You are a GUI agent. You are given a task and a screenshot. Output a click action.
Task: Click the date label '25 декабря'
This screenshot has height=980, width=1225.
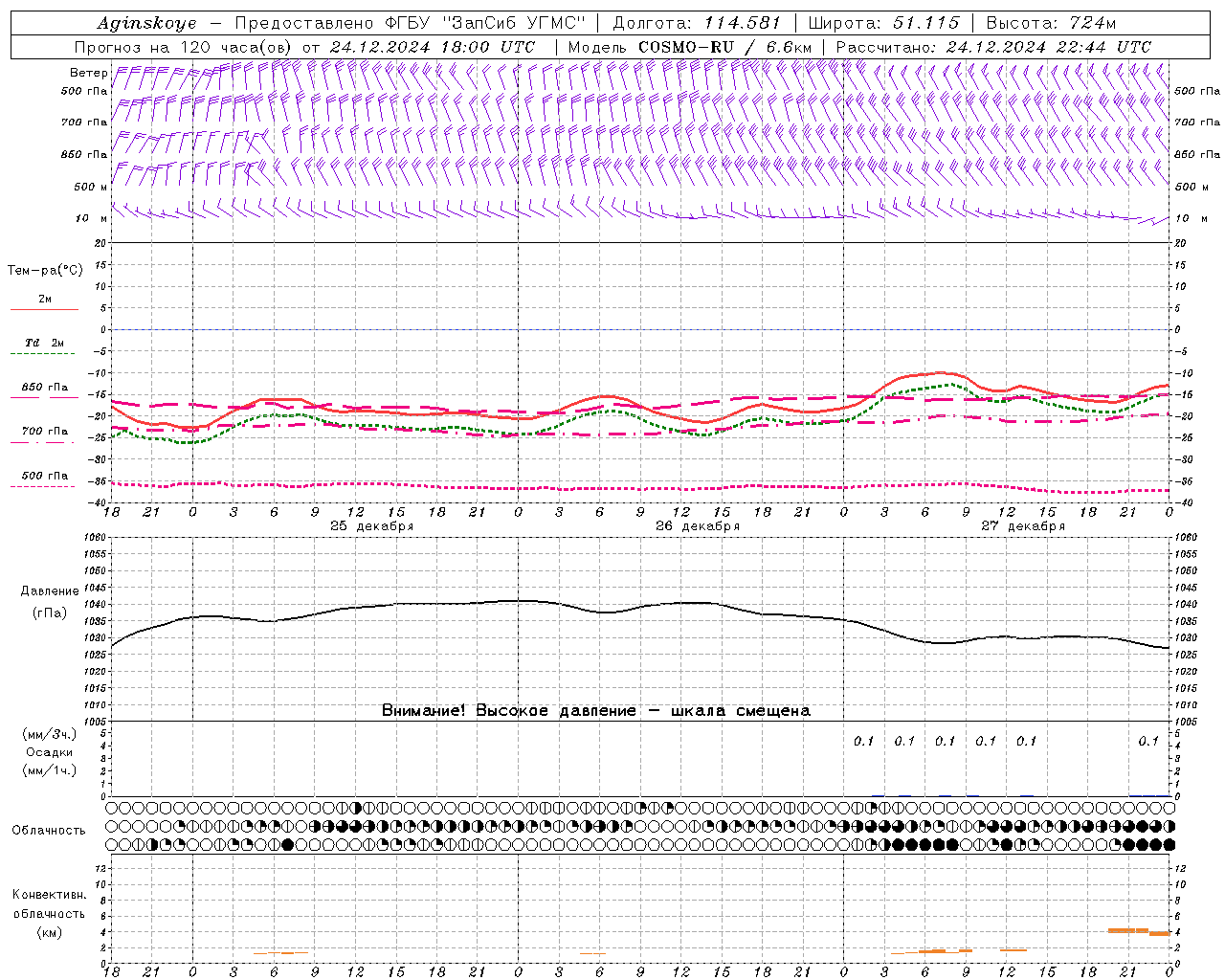(372, 526)
